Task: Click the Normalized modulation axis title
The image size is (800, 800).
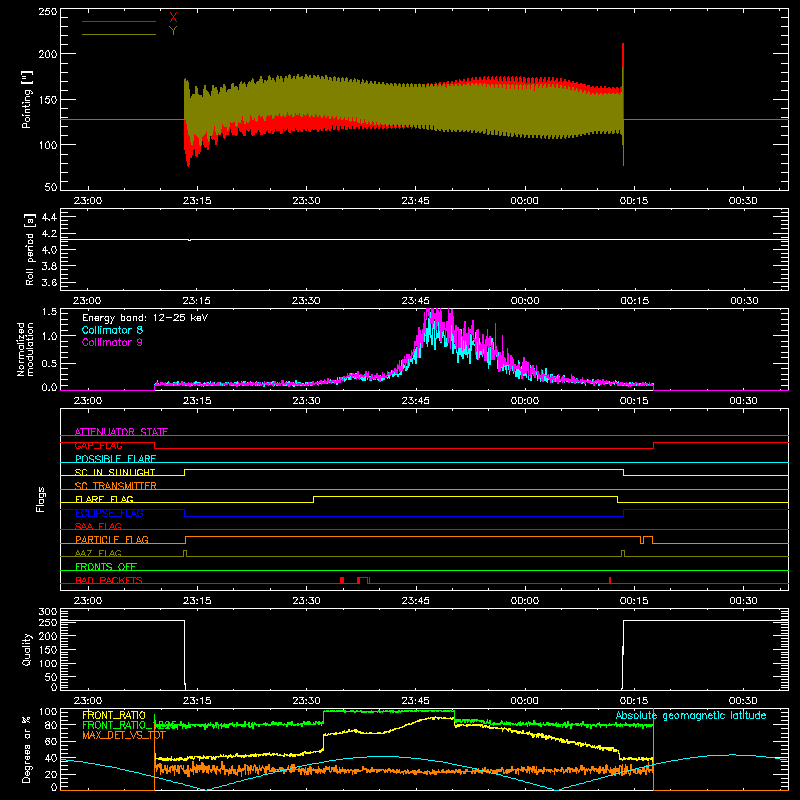Action: click(25, 349)
